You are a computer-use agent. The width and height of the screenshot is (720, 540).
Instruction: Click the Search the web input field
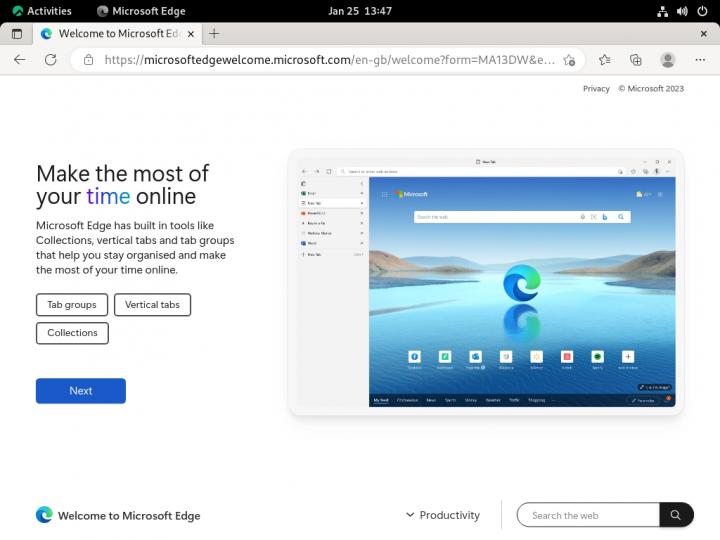click(588, 515)
